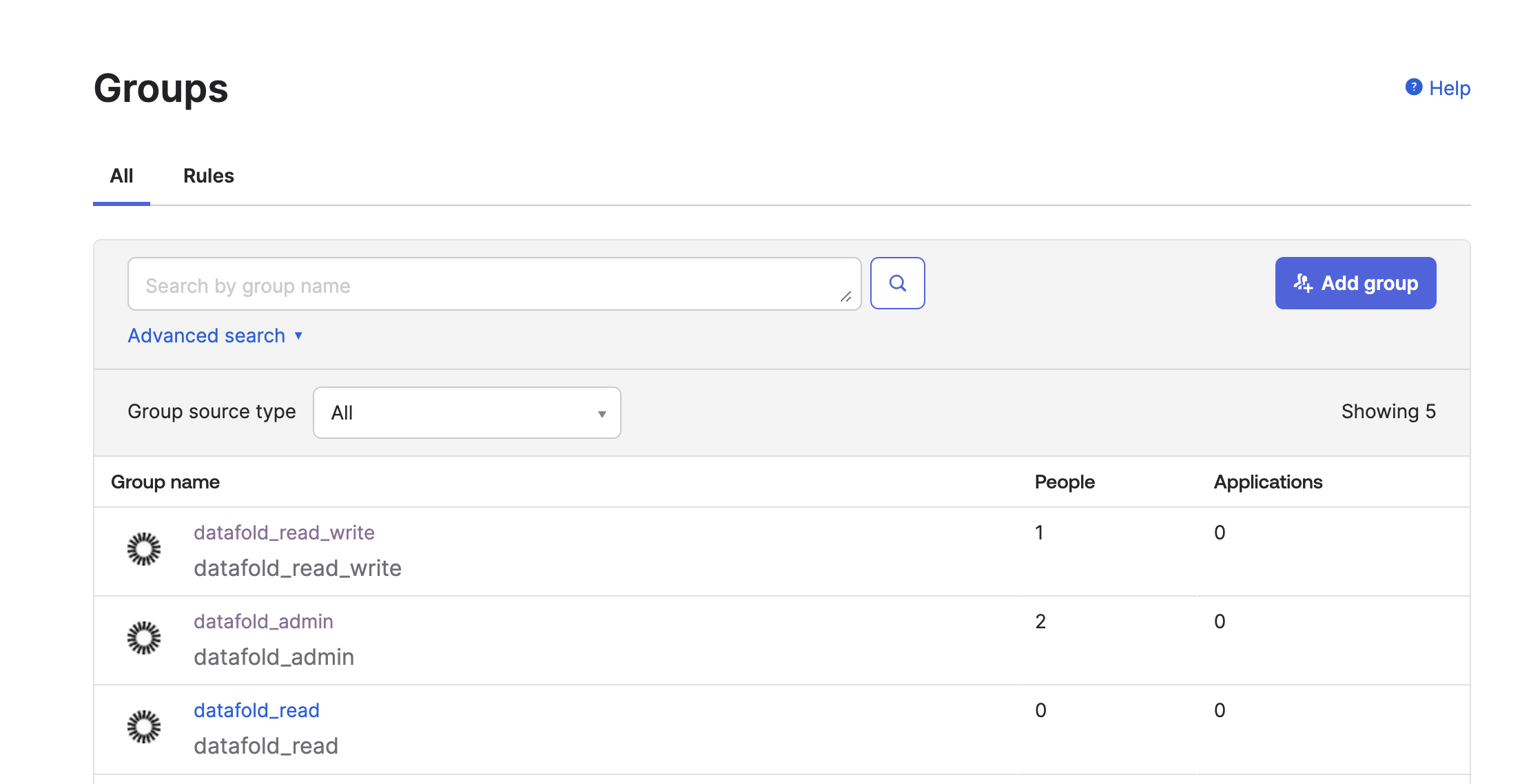Click the datafold_admin group logo icon
The image size is (1520, 784).
coord(144,638)
